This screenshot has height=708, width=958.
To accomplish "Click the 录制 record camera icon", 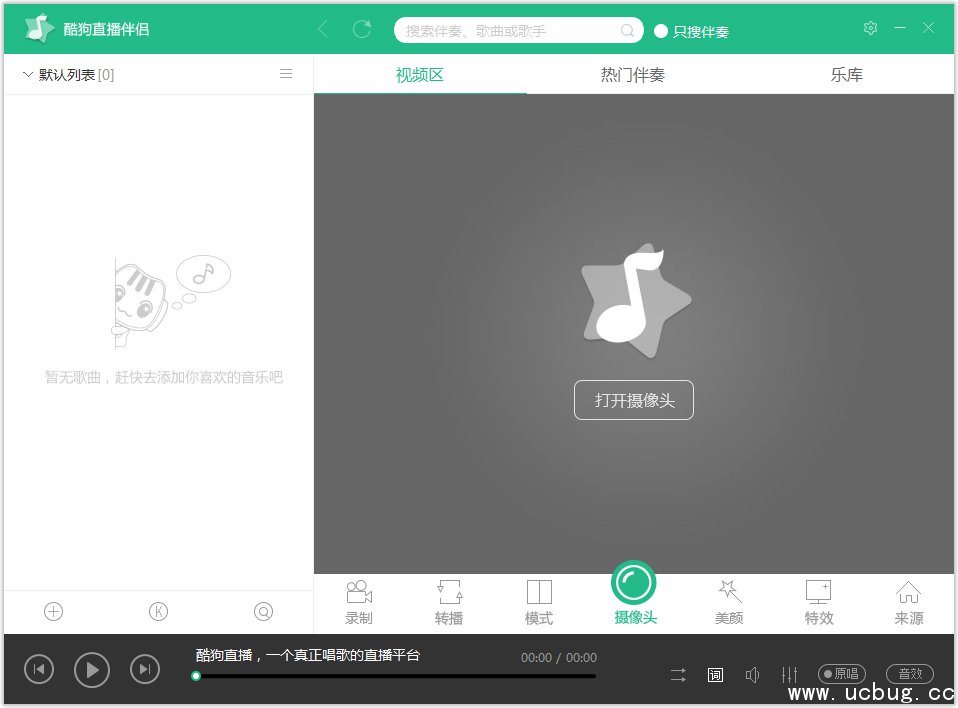I will click(x=359, y=592).
